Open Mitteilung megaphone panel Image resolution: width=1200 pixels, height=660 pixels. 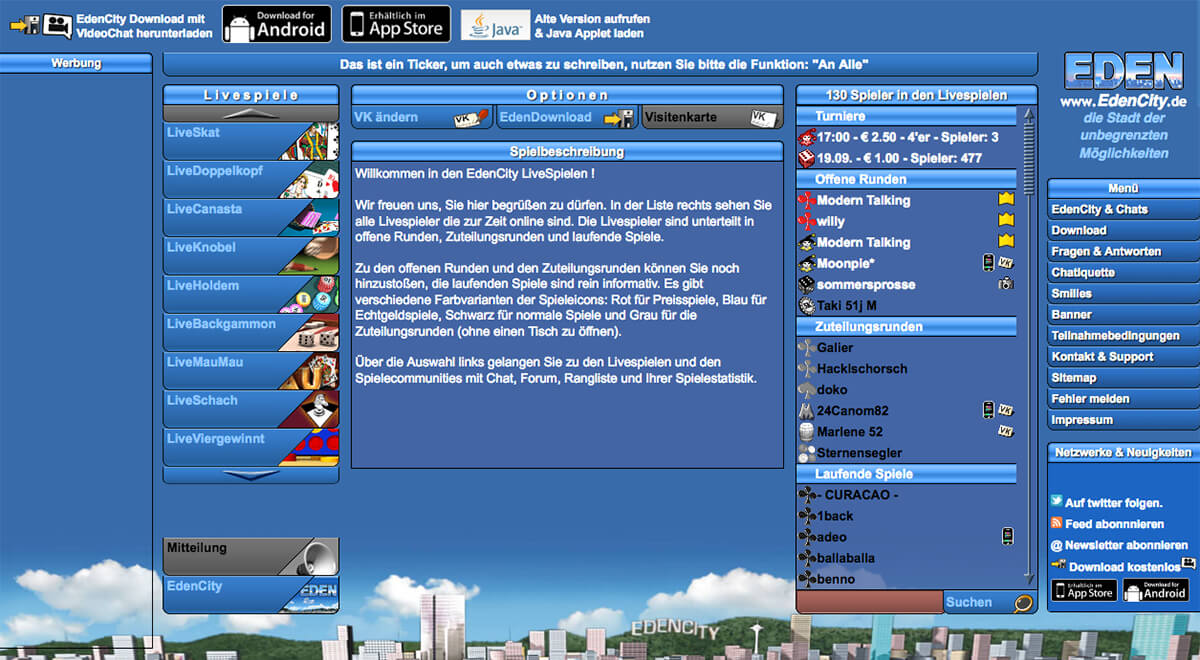(251, 556)
